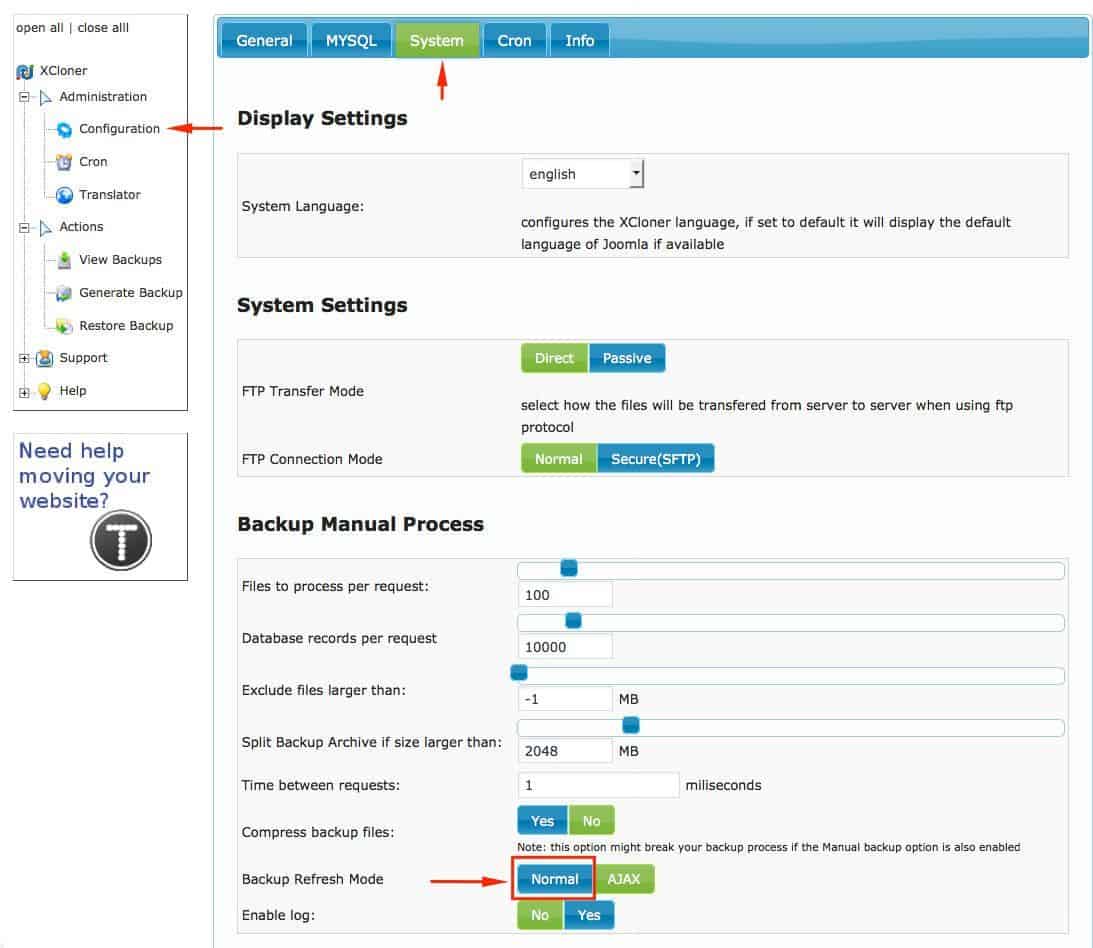The image size is (1093, 948).
Task: Focus the Split Backup Archive size field
Action: click(x=565, y=751)
